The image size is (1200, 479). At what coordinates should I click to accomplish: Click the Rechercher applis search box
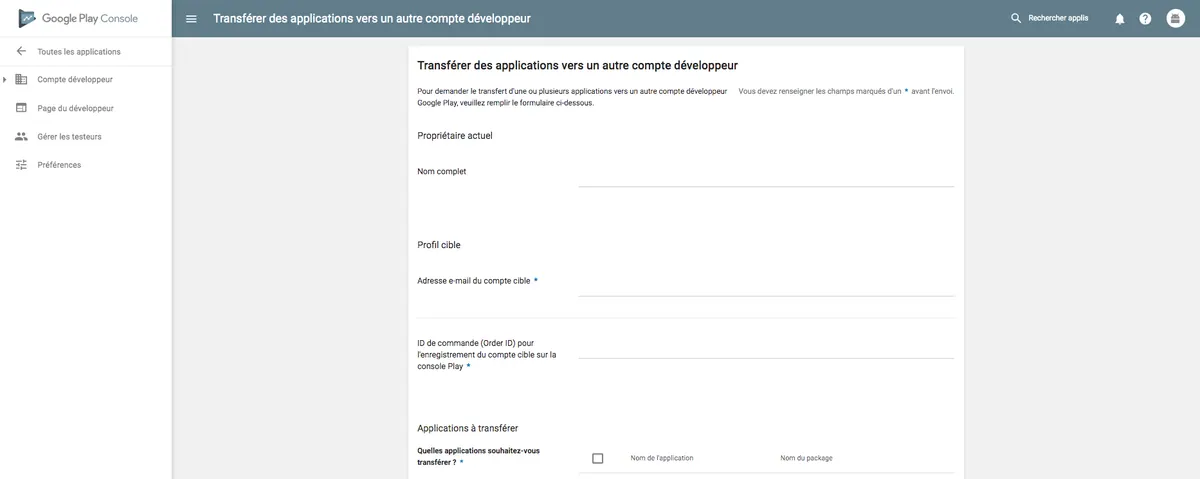coord(1058,19)
